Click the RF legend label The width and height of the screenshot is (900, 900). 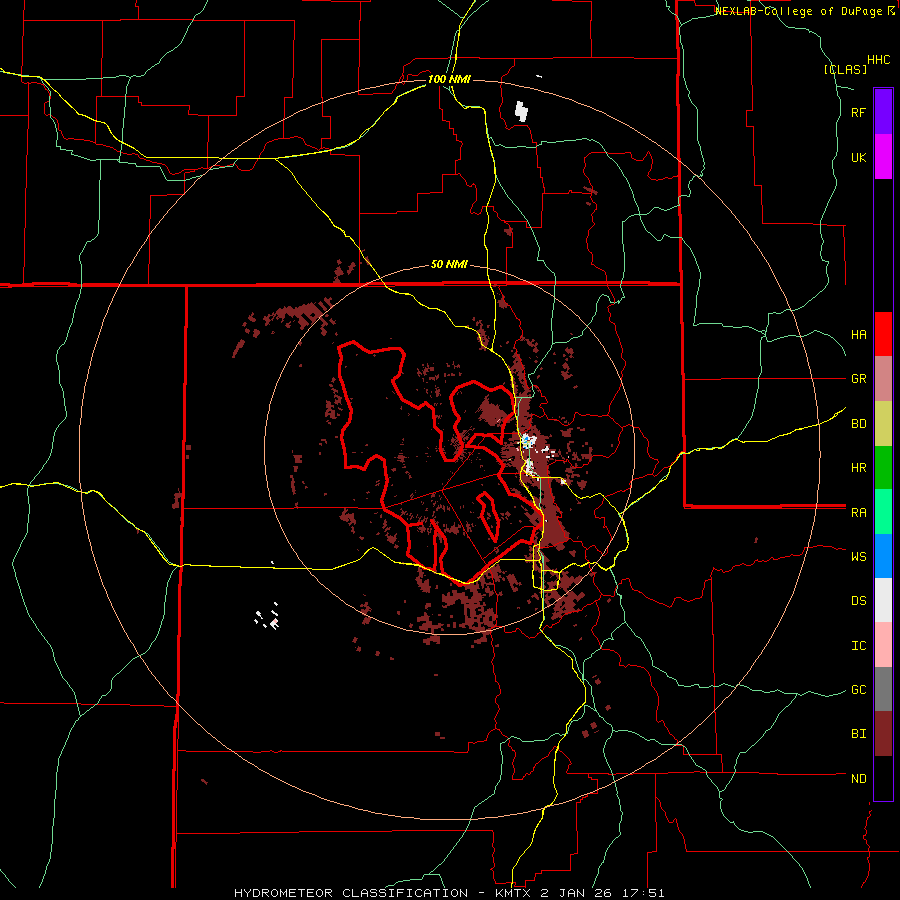tap(858, 112)
